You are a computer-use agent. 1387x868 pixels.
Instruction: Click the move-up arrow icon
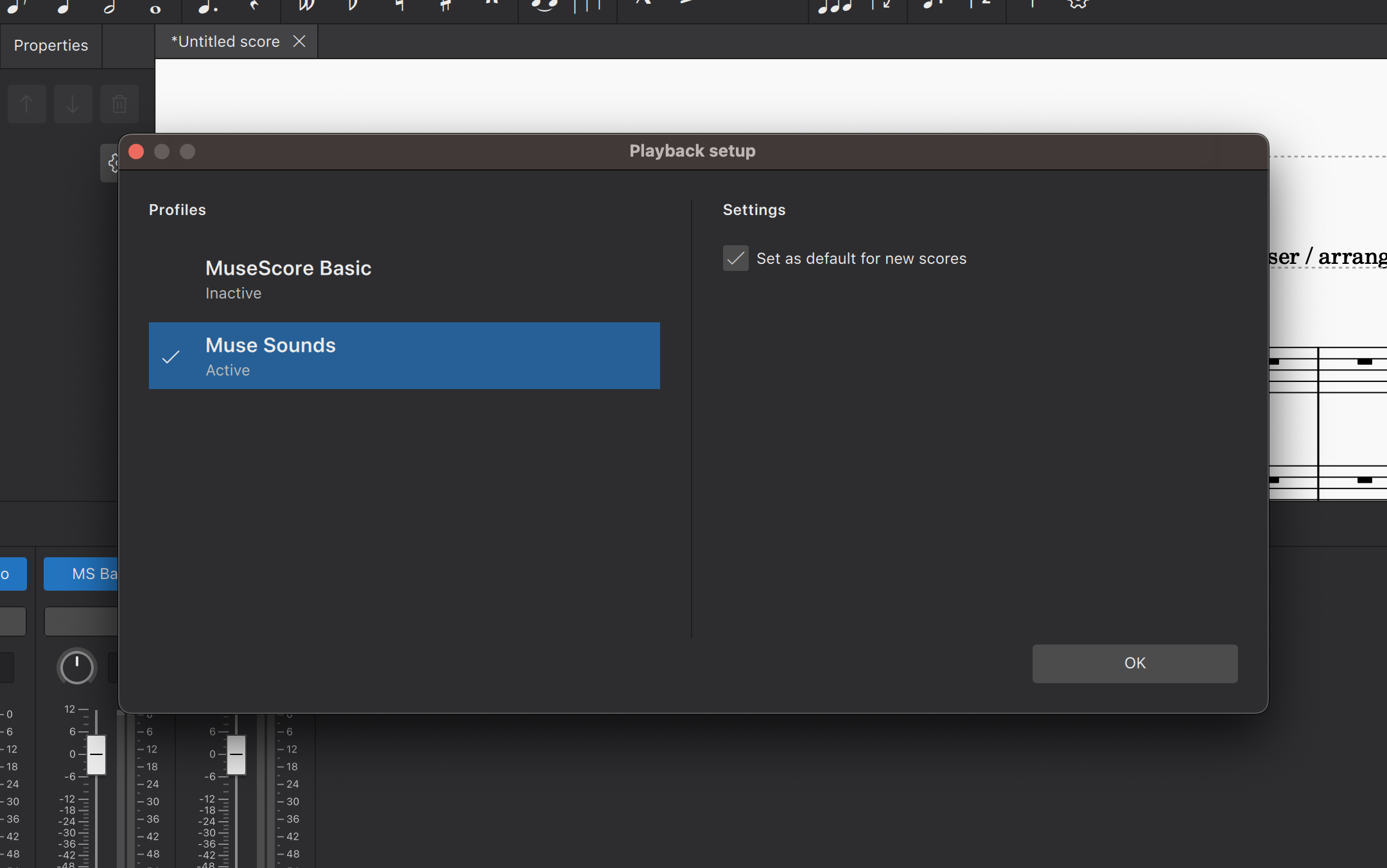(x=26, y=104)
